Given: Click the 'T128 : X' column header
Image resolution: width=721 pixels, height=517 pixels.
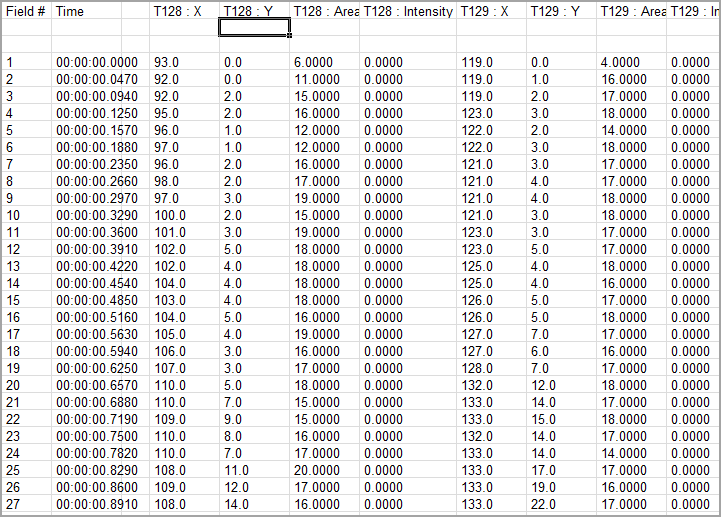Looking at the screenshot, I should 184,11.
